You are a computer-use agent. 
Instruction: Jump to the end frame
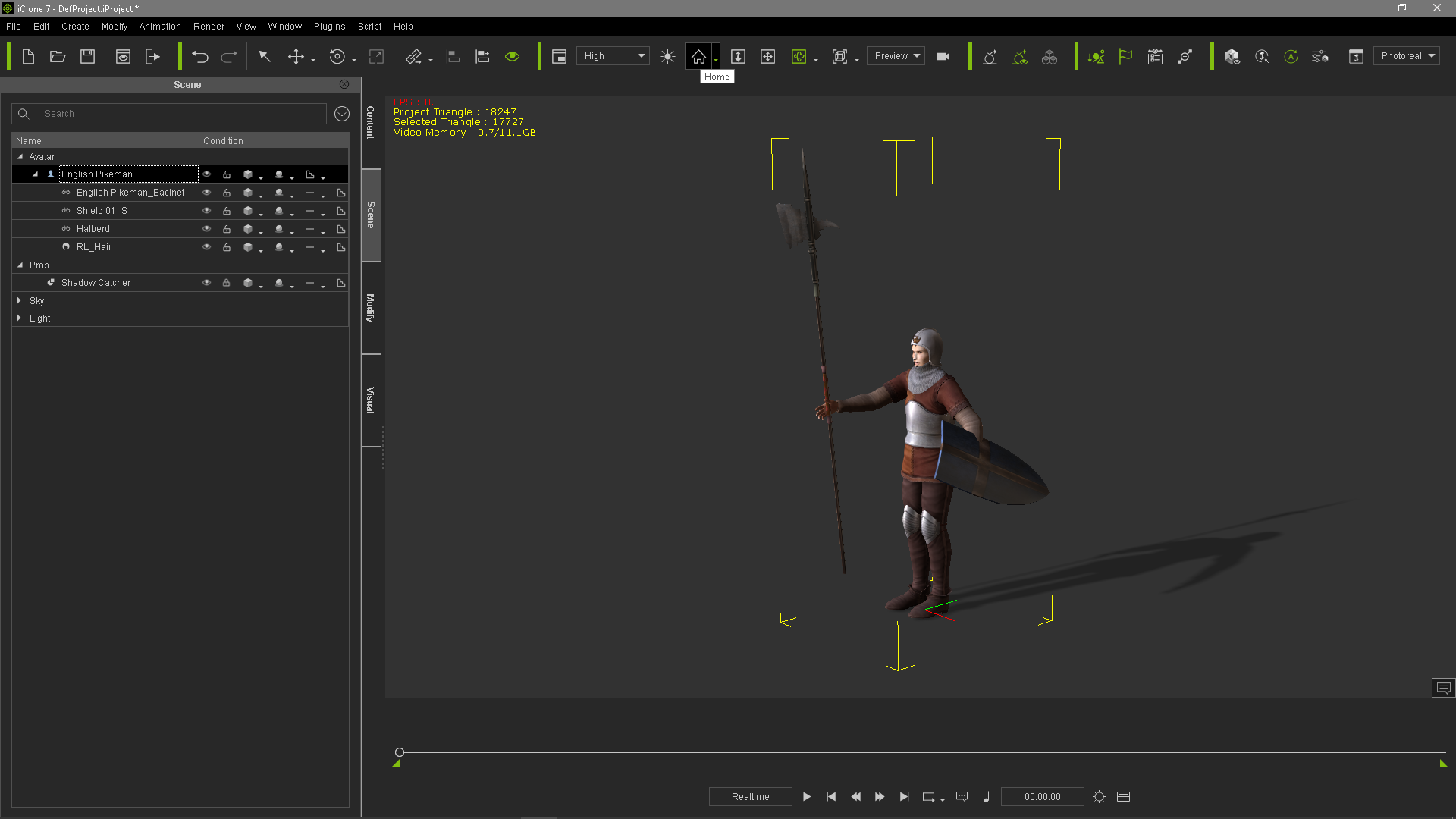tap(904, 796)
